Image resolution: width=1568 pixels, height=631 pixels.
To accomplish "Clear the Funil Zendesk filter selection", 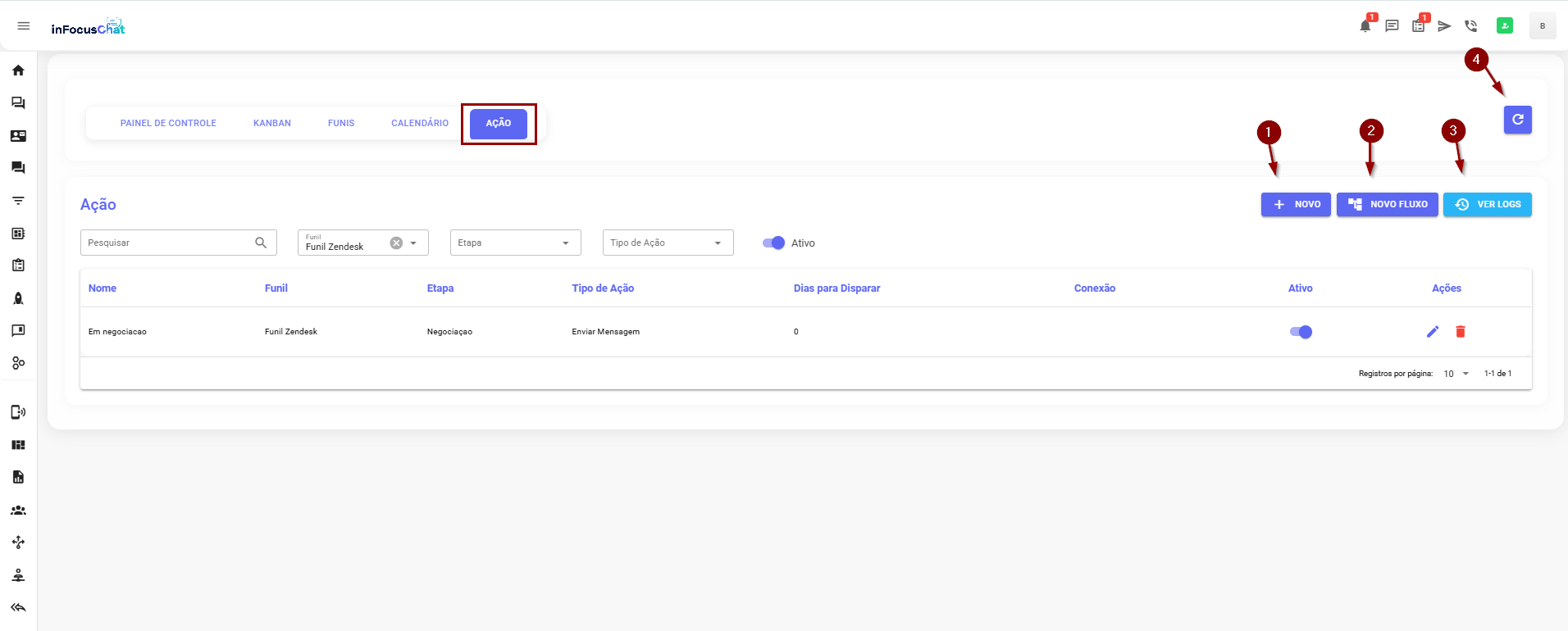I will (396, 243).
